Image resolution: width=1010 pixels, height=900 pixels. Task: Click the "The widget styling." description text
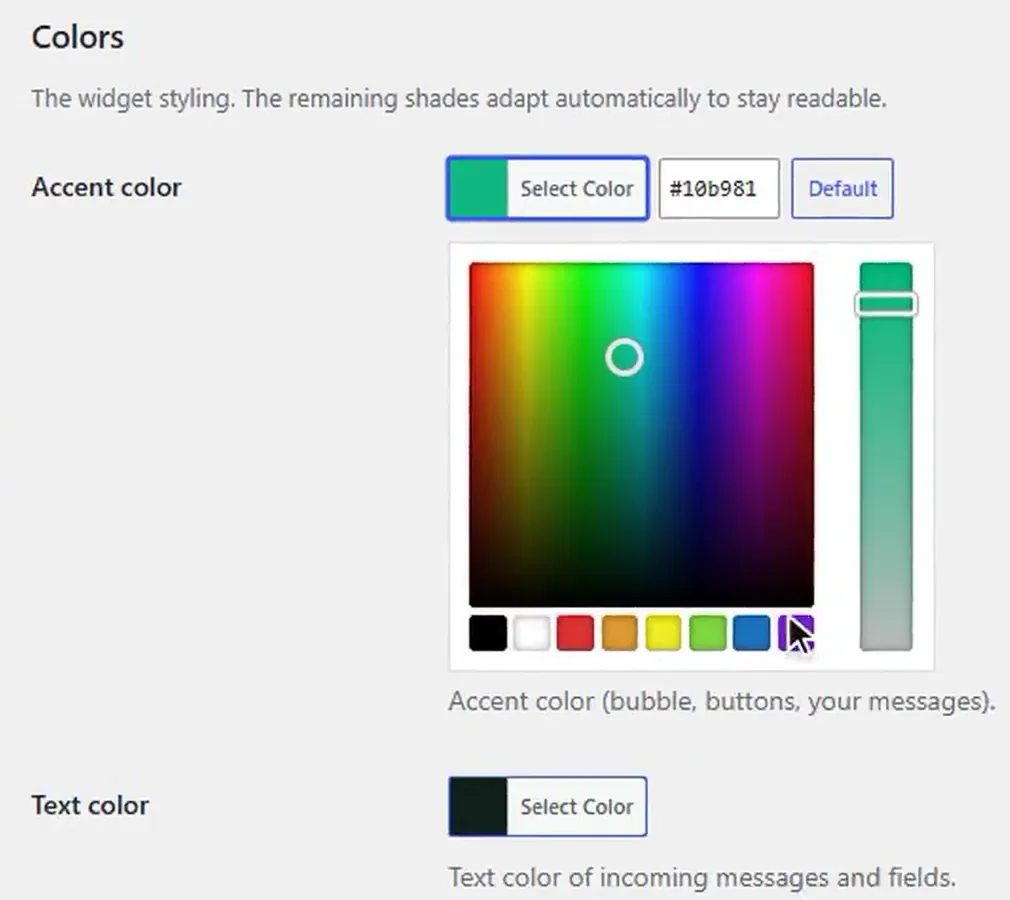133,99
